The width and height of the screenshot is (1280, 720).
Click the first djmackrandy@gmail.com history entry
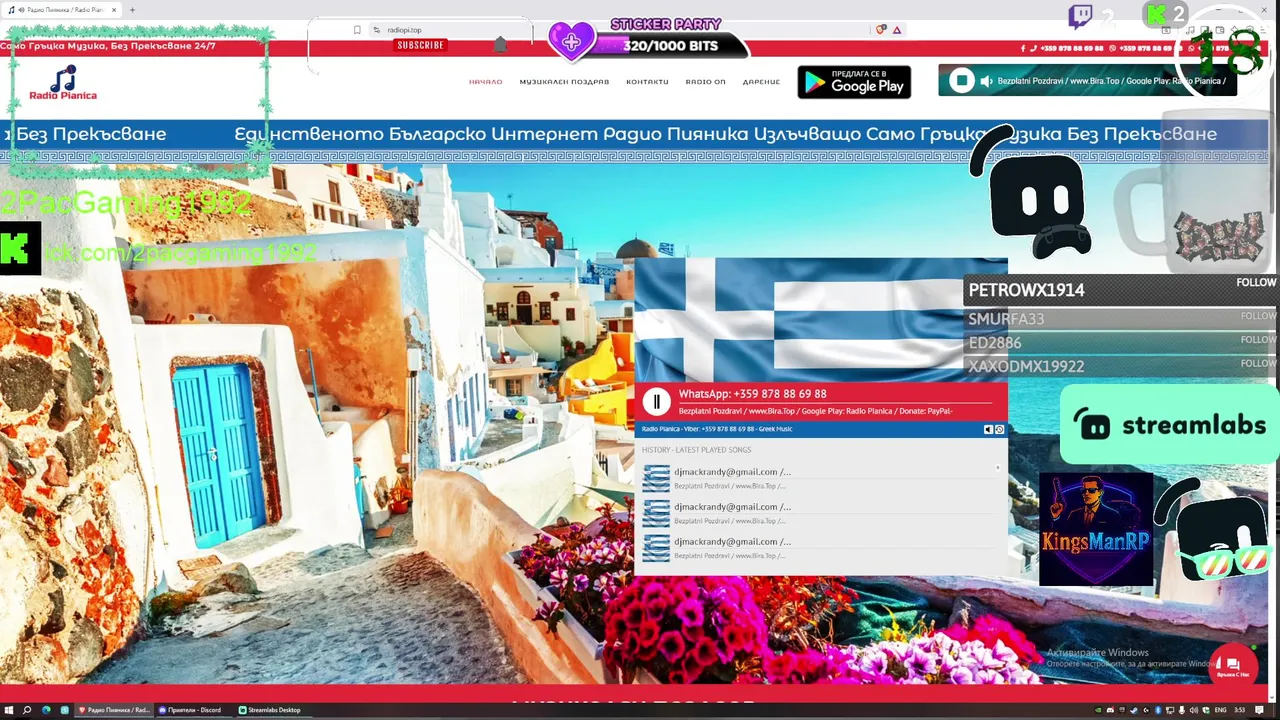coord(732,472)
